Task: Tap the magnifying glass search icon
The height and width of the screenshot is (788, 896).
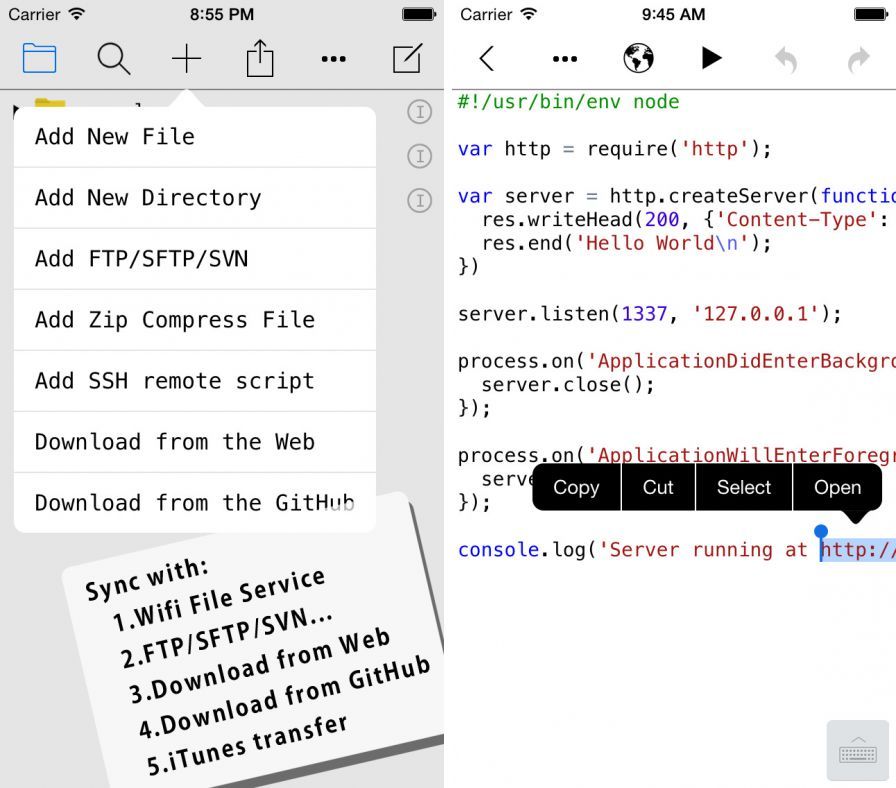Action: (x=113, y=59)
